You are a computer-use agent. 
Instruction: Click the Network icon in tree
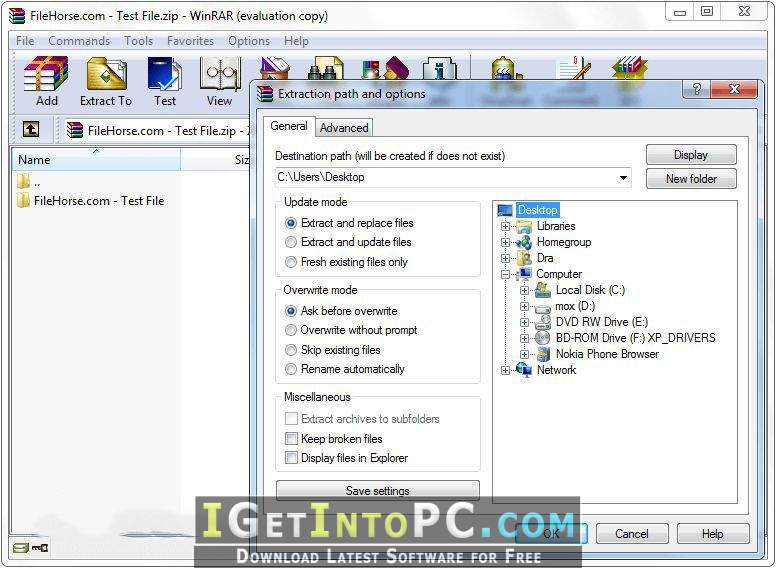(524, 370)
